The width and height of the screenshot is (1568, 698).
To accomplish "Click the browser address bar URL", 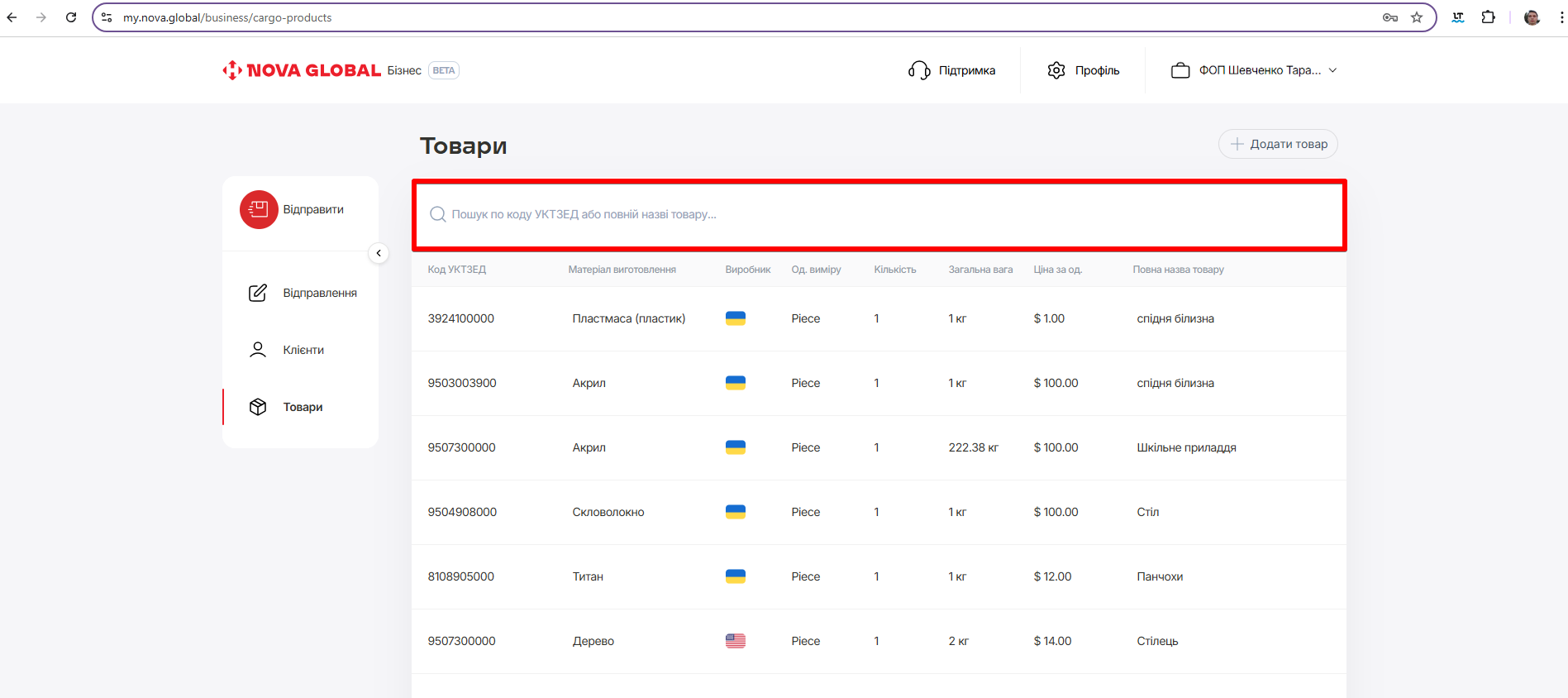I will coord(227,17).
